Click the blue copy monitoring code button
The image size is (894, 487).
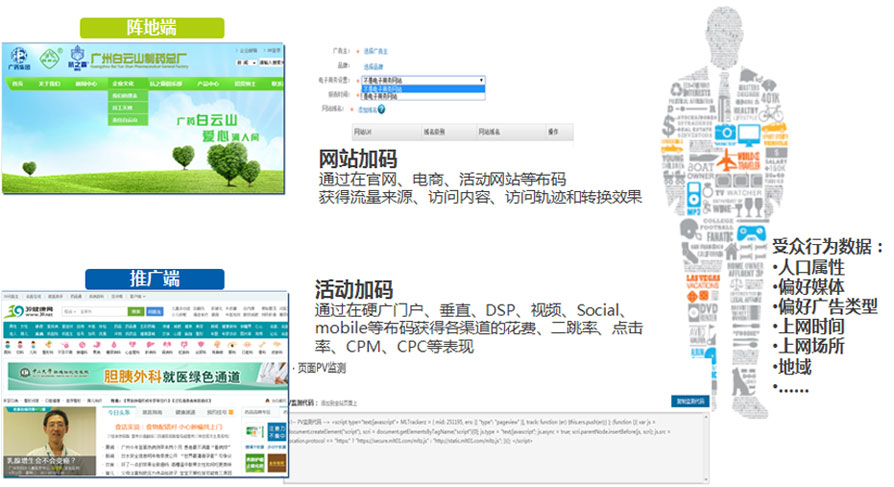pyautogui.click(x=690, y=401)
